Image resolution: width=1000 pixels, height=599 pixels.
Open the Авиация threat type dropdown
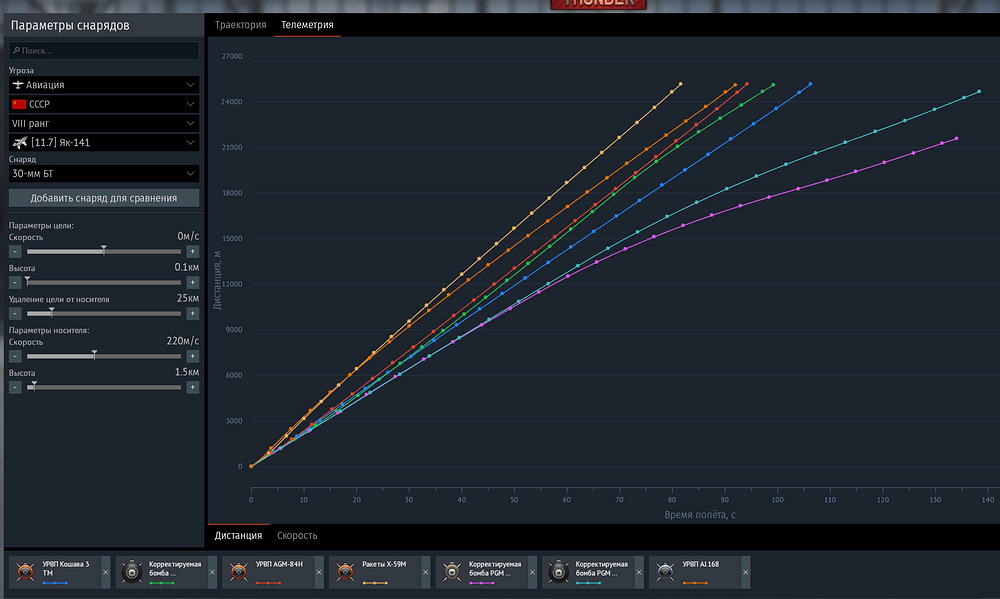(104, 85)
